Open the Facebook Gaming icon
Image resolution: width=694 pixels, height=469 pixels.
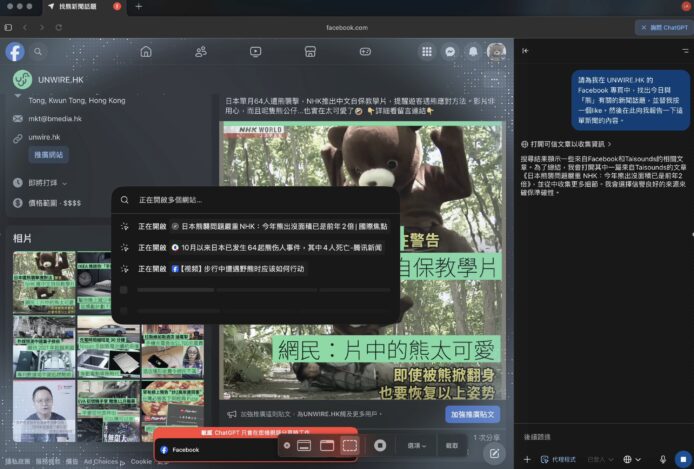tap(365, 51)
